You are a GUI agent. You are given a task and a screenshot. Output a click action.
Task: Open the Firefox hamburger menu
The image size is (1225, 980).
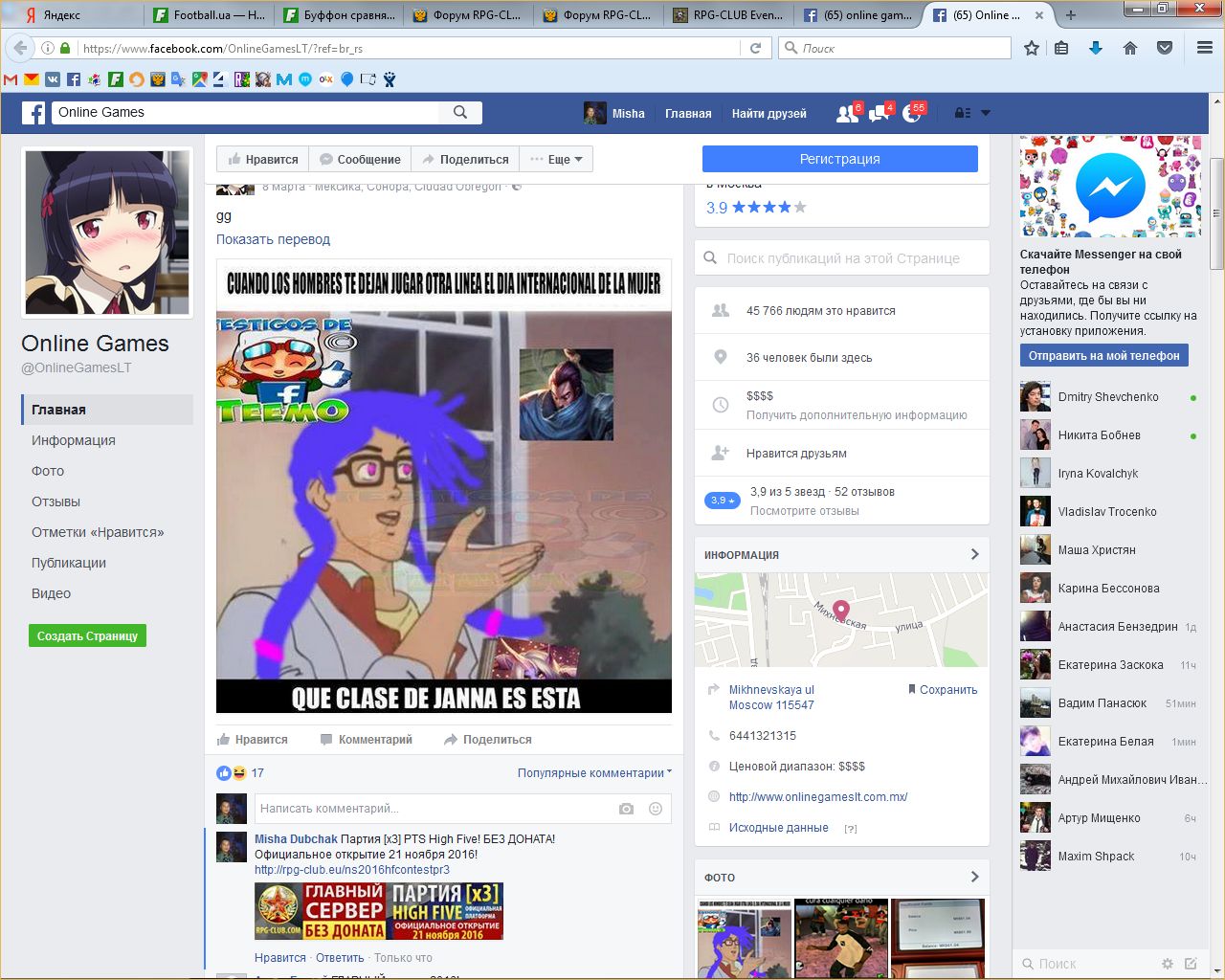[1205, 48]
